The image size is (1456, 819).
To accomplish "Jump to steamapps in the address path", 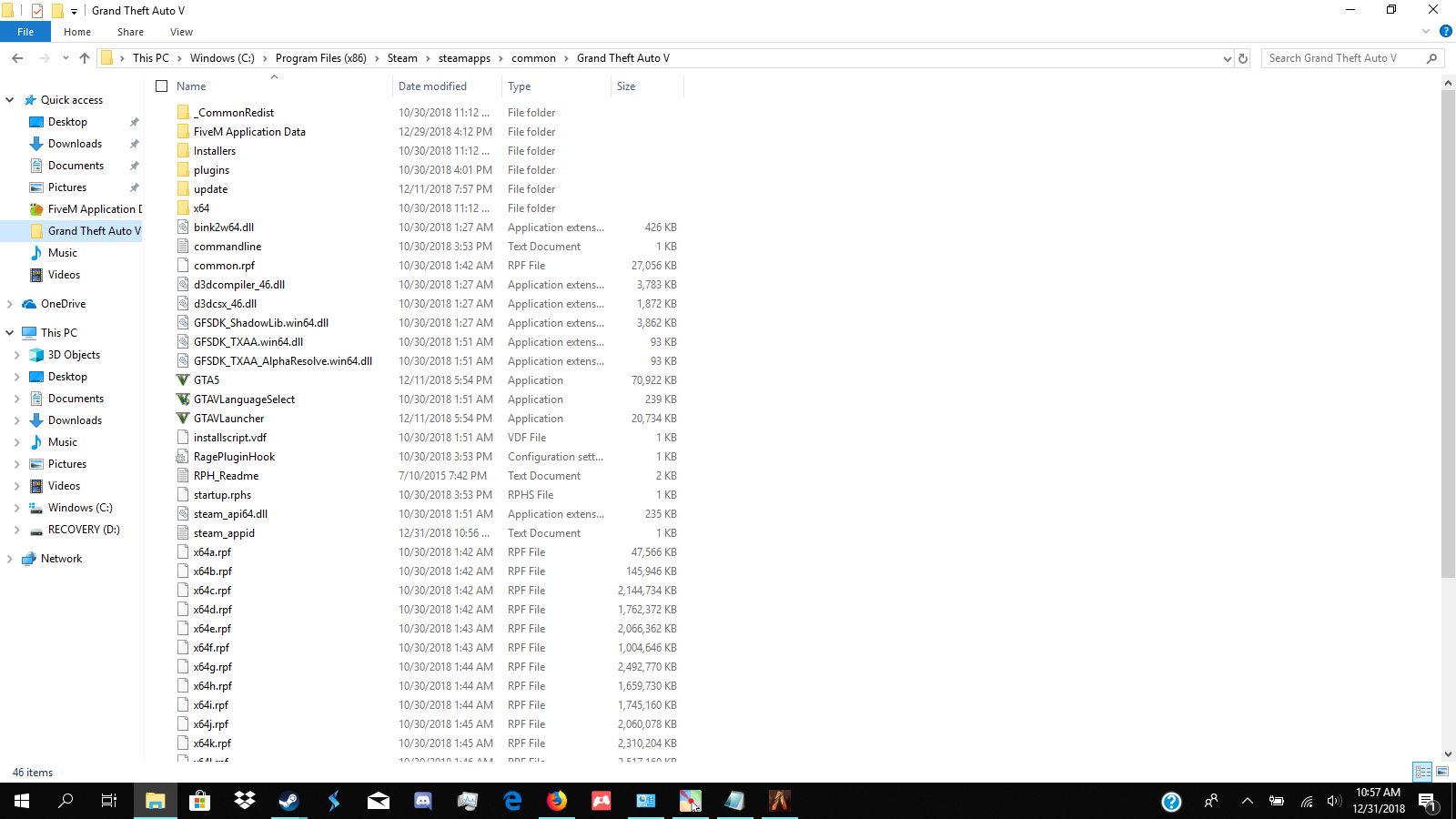I will pos(464,58).
